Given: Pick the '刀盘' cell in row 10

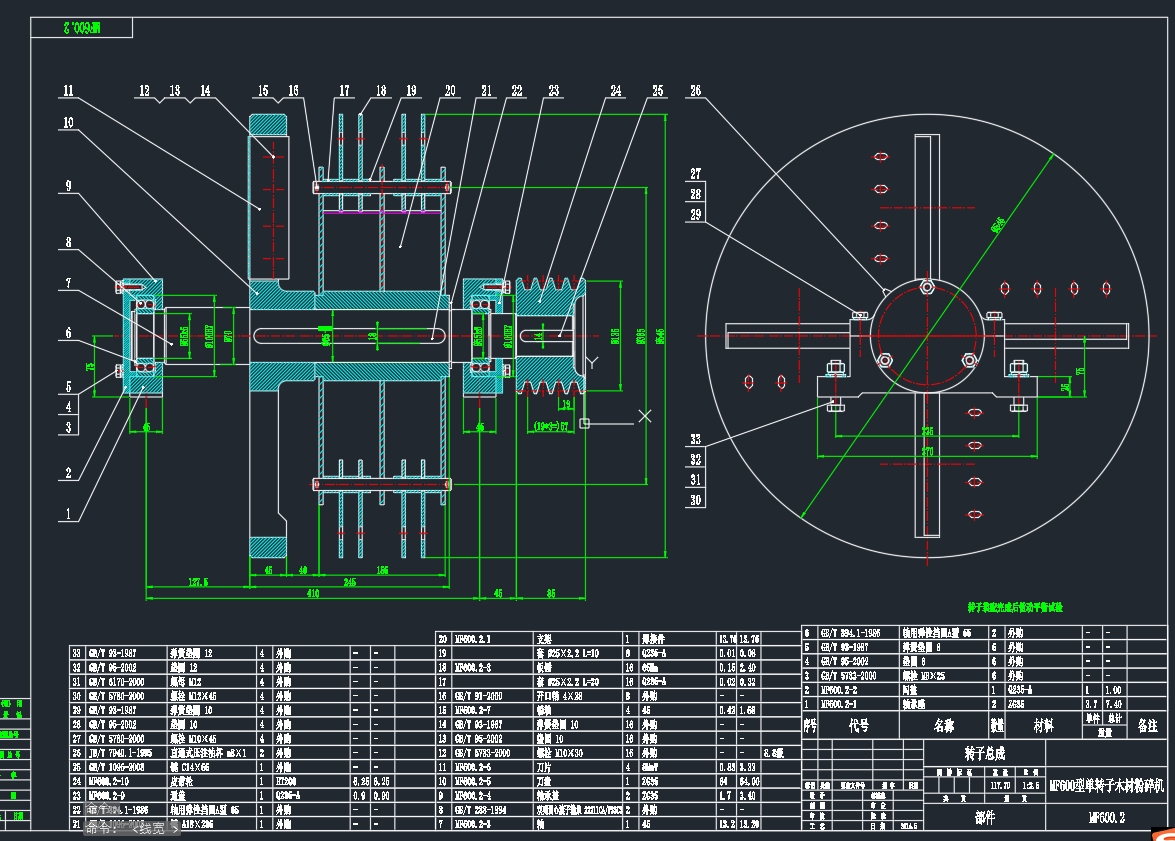Looking at the screenshot, I should pyautogui.click(x=579, y=782).
